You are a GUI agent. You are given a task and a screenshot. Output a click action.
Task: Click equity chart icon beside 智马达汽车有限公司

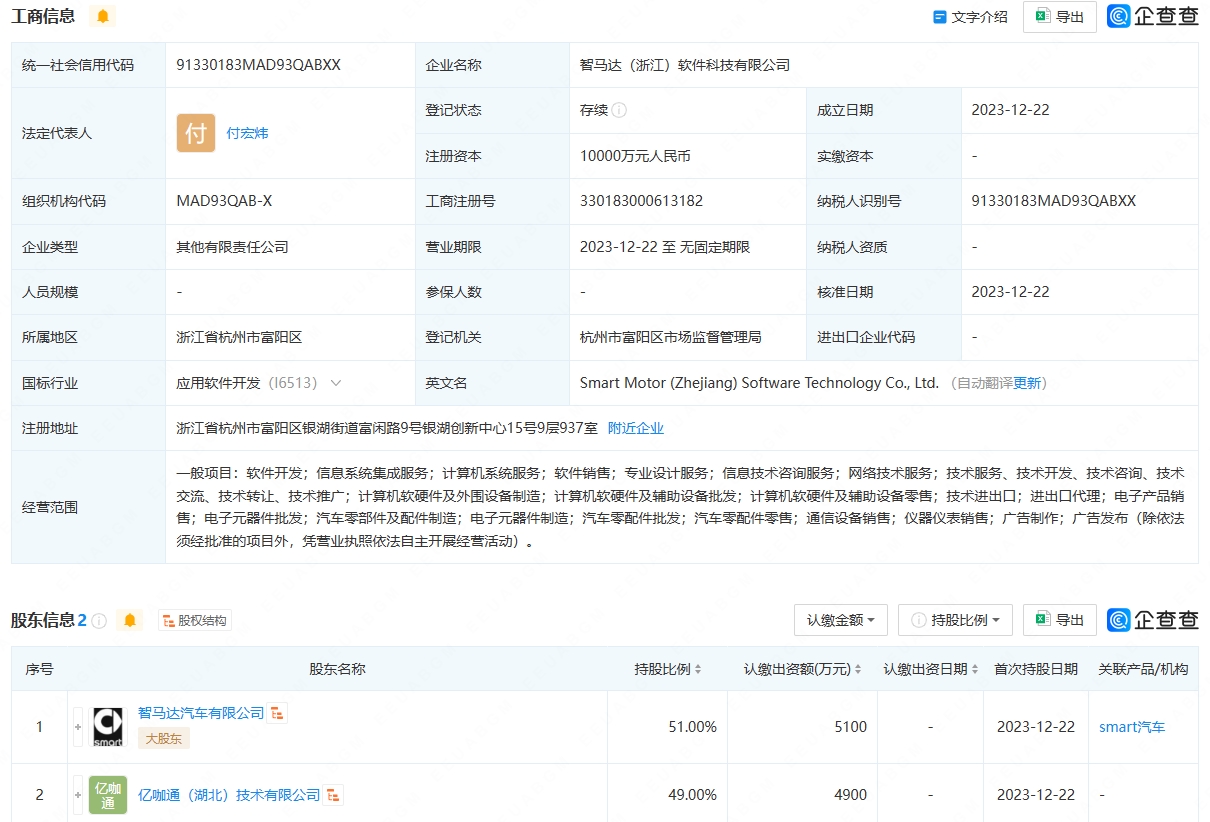click(x=278, y=713)
